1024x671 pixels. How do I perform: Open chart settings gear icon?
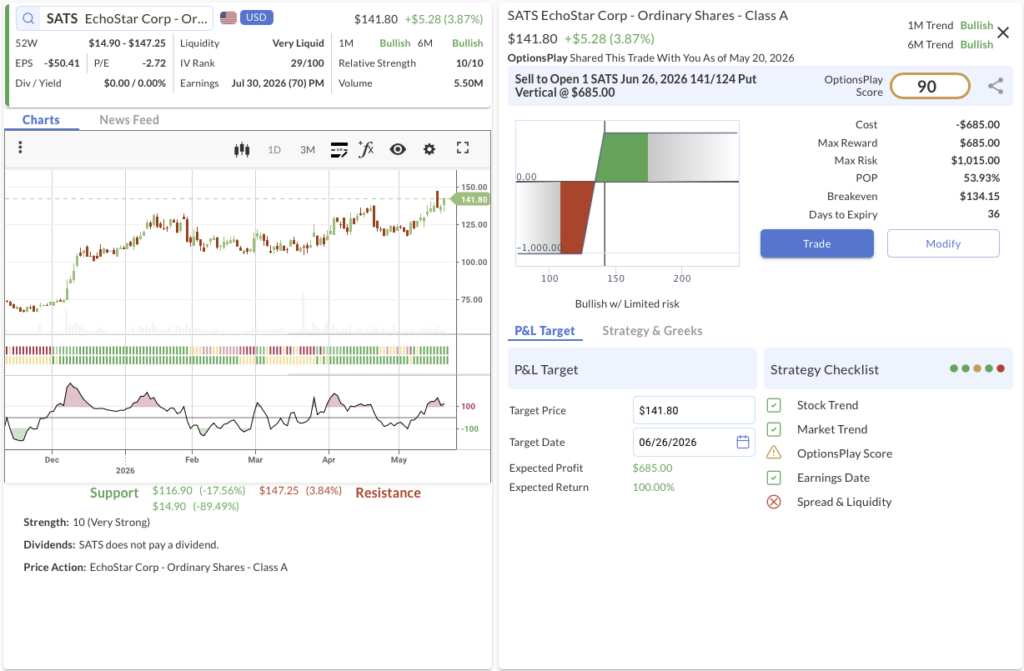tap(429, 149)
